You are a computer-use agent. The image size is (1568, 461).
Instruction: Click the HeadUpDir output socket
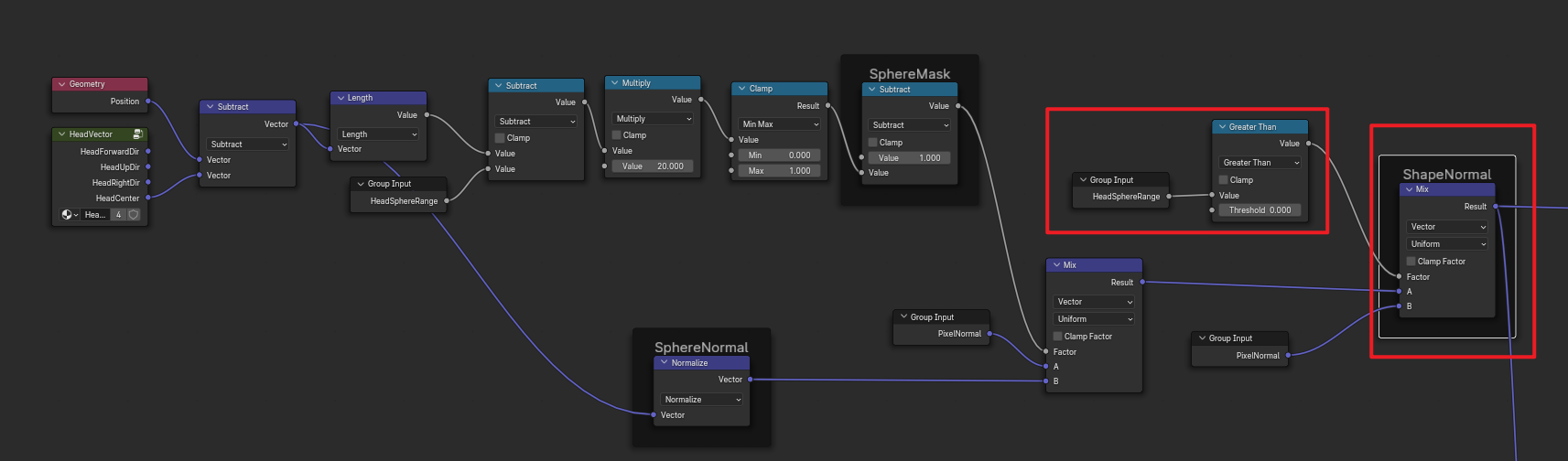[148, 167]
